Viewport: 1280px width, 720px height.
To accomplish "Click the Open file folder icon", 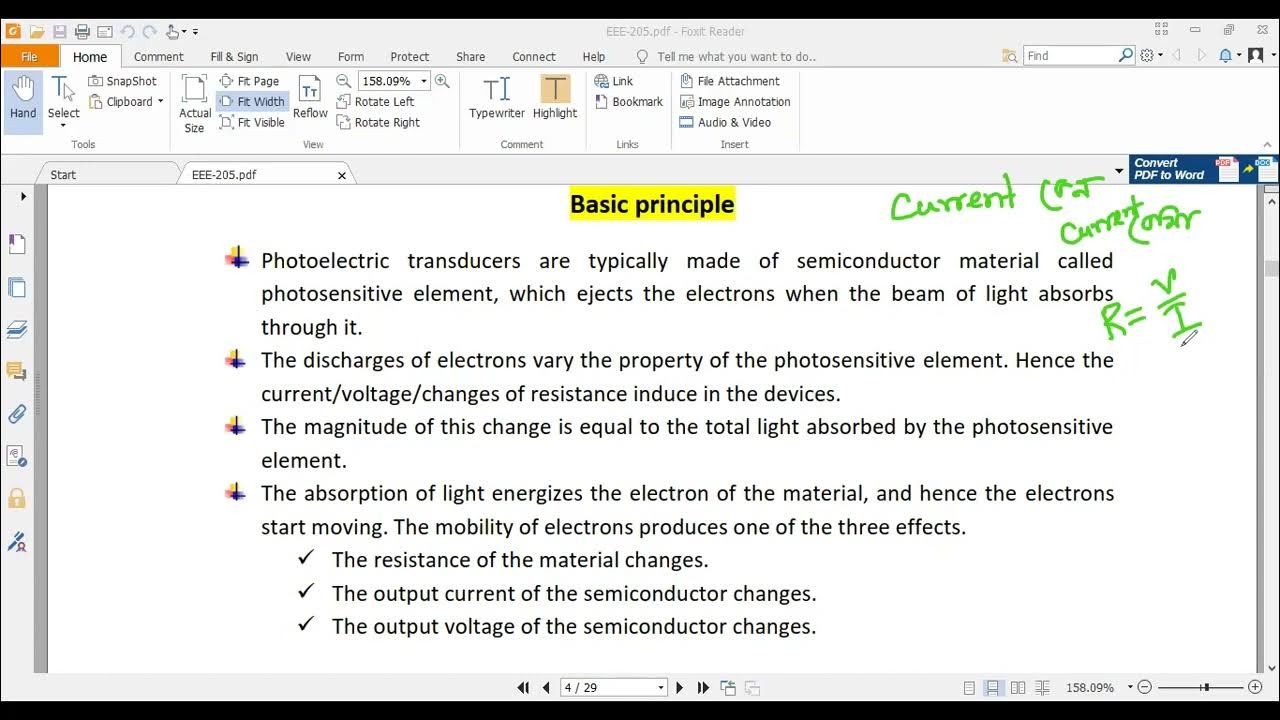I will [36, 31].
